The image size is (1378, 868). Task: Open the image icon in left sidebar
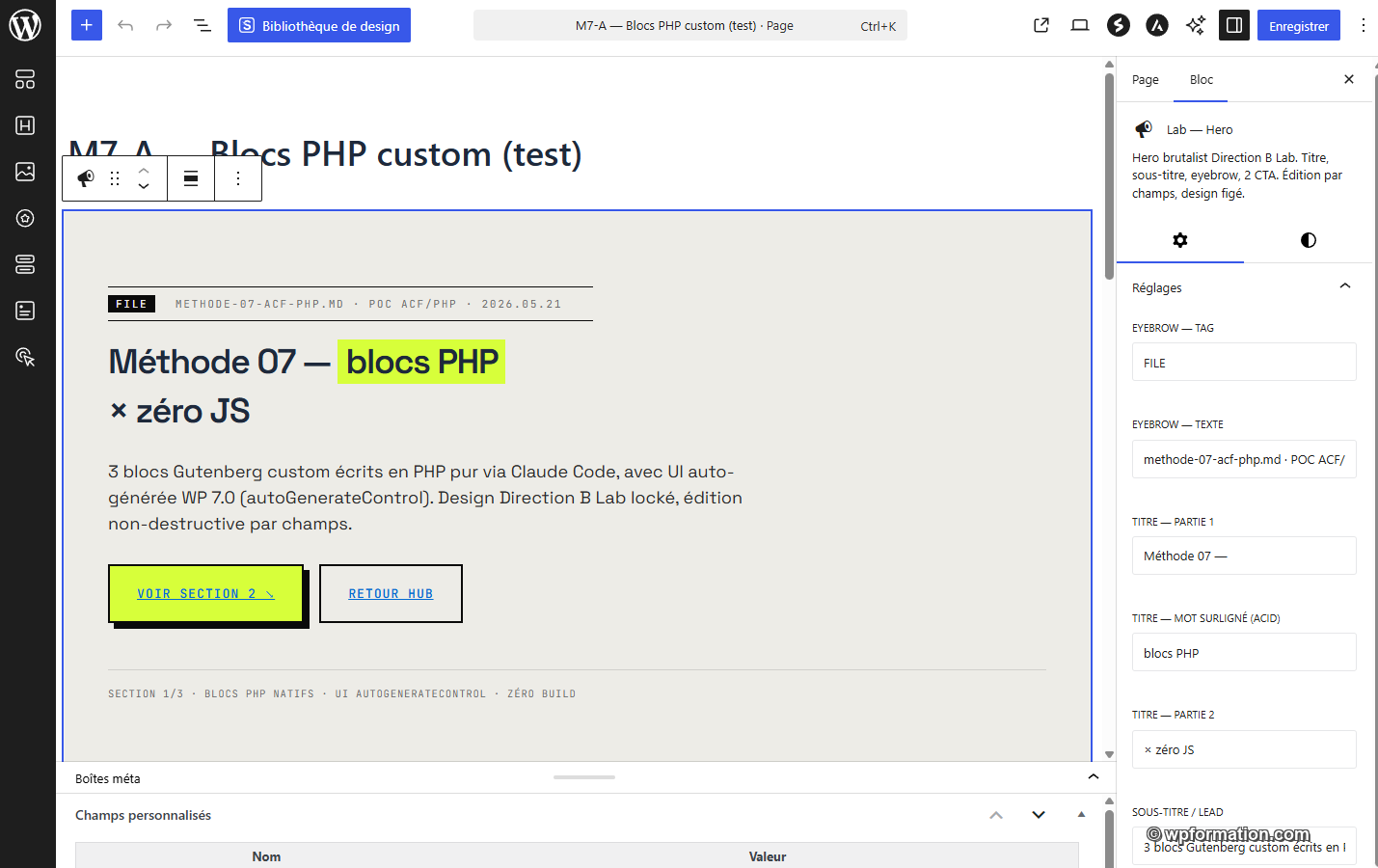(26, 172)
